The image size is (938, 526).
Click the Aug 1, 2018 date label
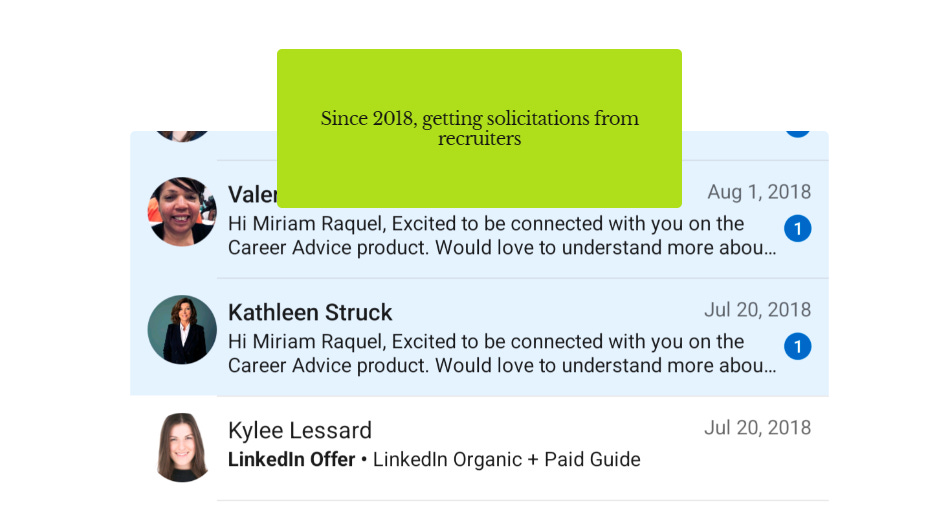[x=759, y=192]
